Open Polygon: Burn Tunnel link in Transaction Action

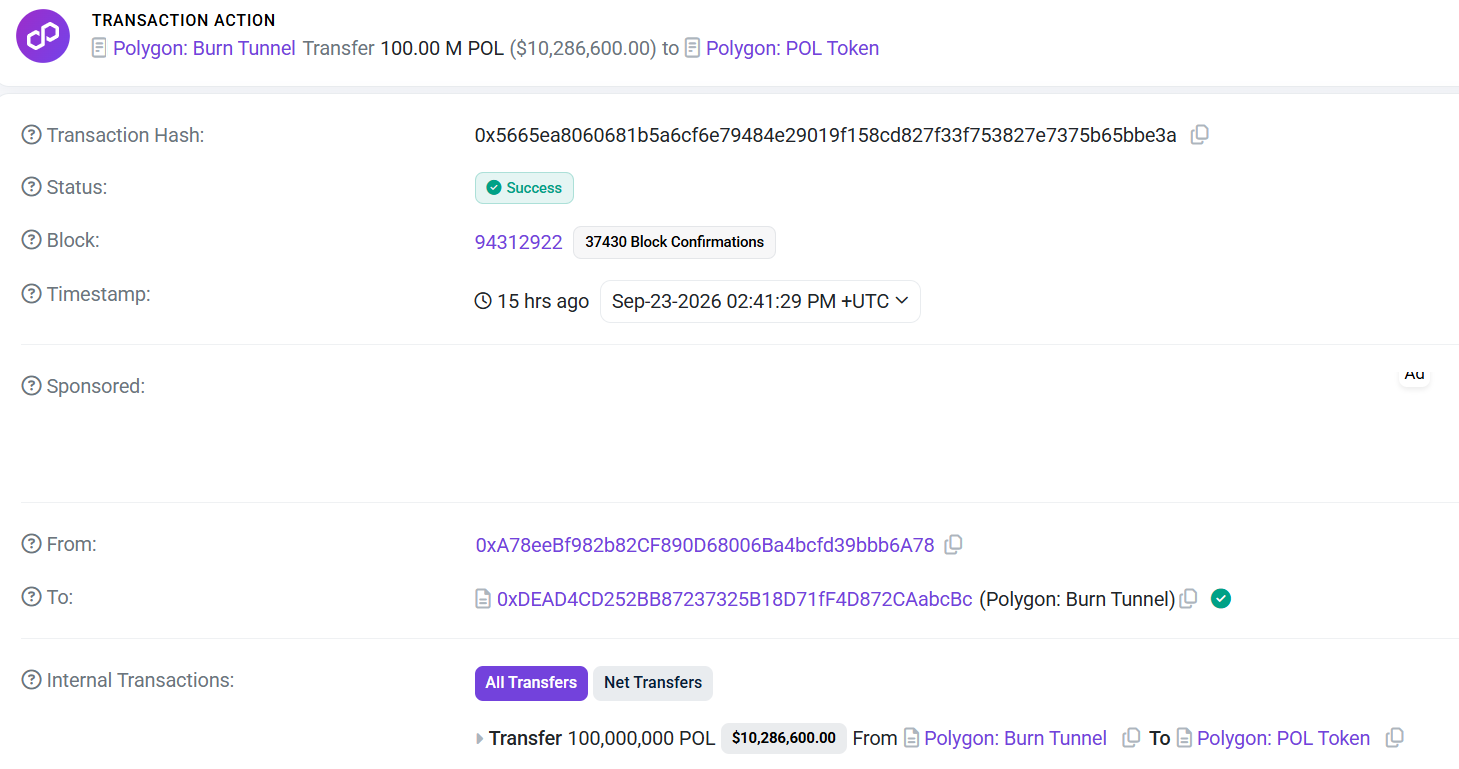tap(204, 48)
